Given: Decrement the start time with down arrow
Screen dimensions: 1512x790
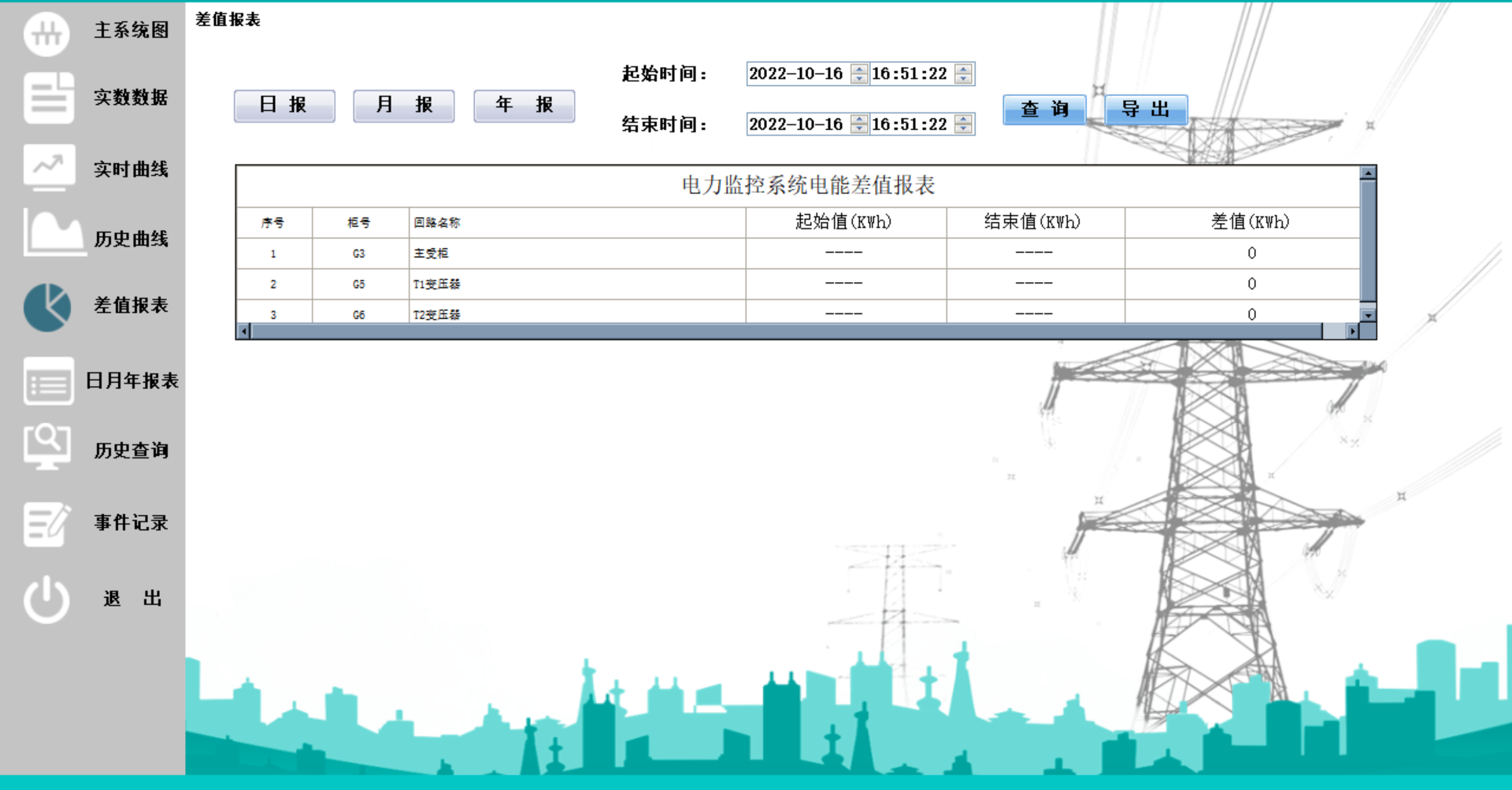Looking at the screenshot, I should tap(962, 79).
